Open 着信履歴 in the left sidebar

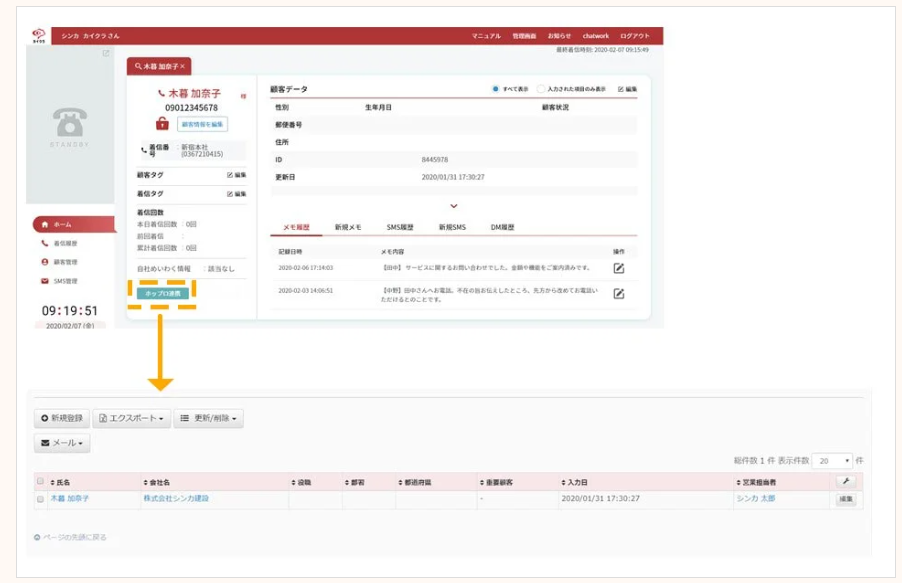click(x=65, y=243)
